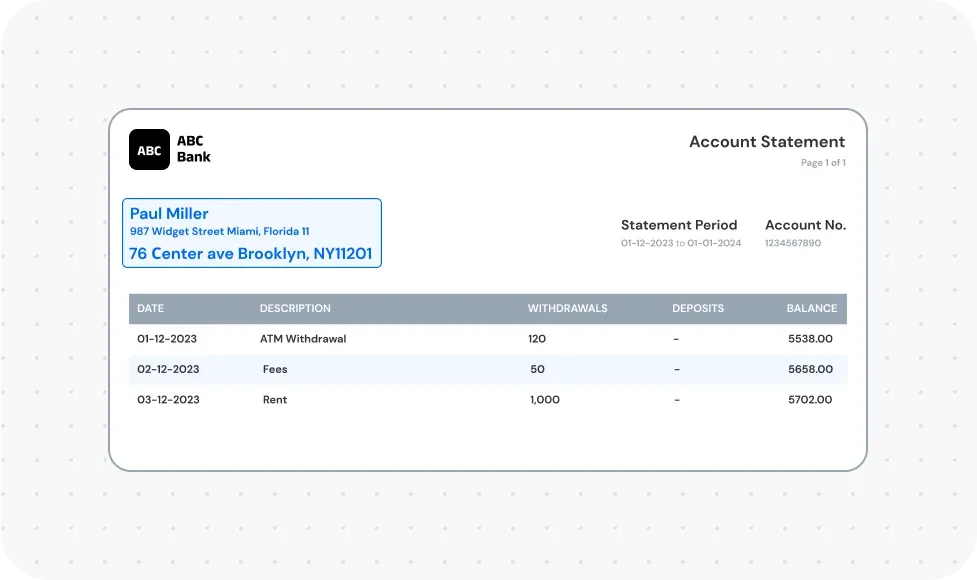Click the 03-12-2023 date cell
The height and width of the screenshot is (580, 977).
tap(168, 400)
